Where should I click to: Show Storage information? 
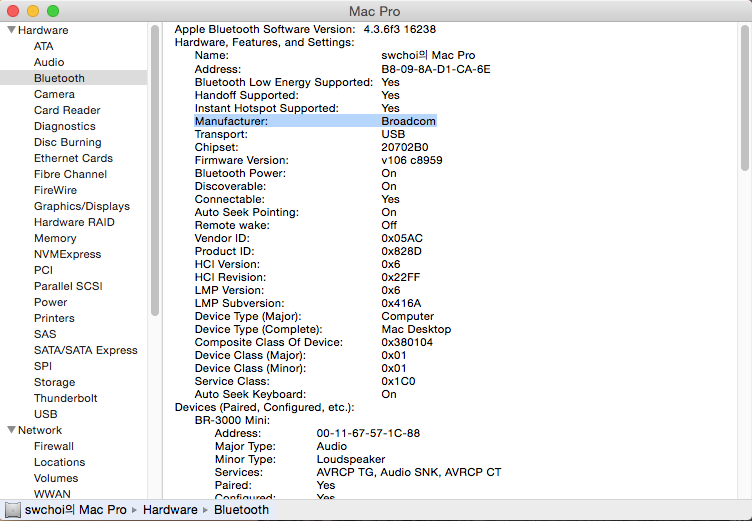pos(55,382)
